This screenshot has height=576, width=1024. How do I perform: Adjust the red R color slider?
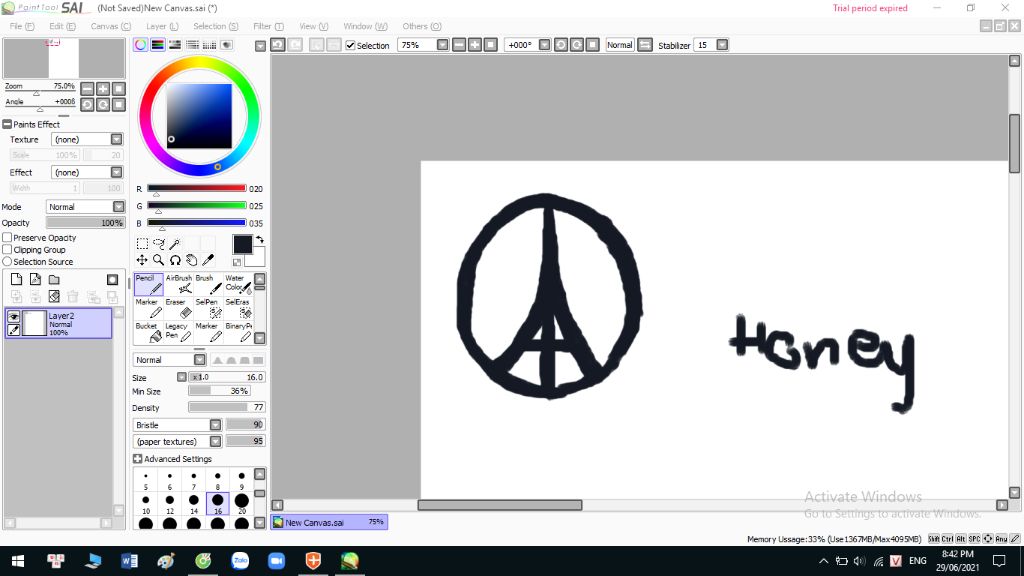[x=197, y=189]
